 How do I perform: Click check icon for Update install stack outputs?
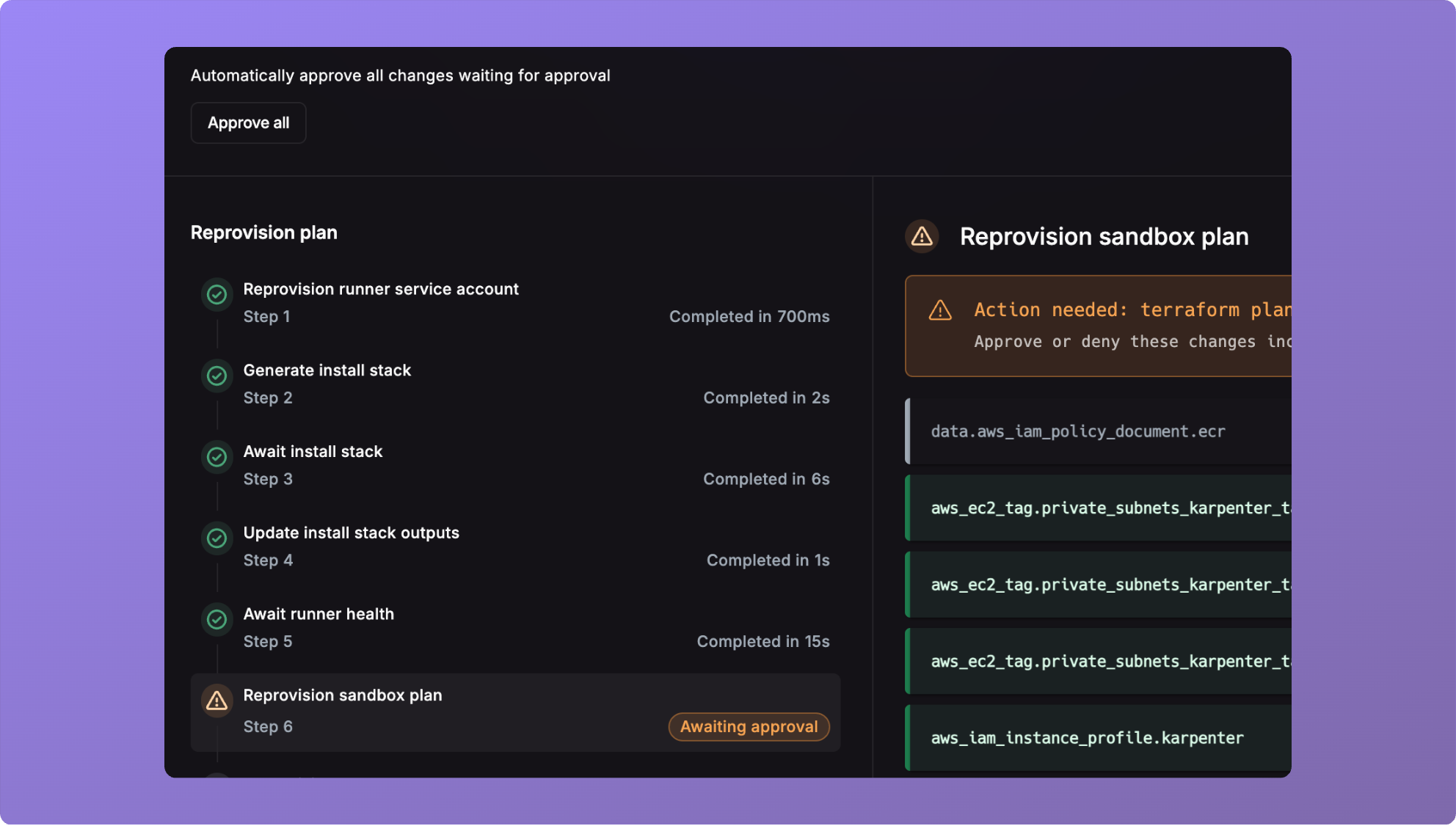[x=216, y=538]
